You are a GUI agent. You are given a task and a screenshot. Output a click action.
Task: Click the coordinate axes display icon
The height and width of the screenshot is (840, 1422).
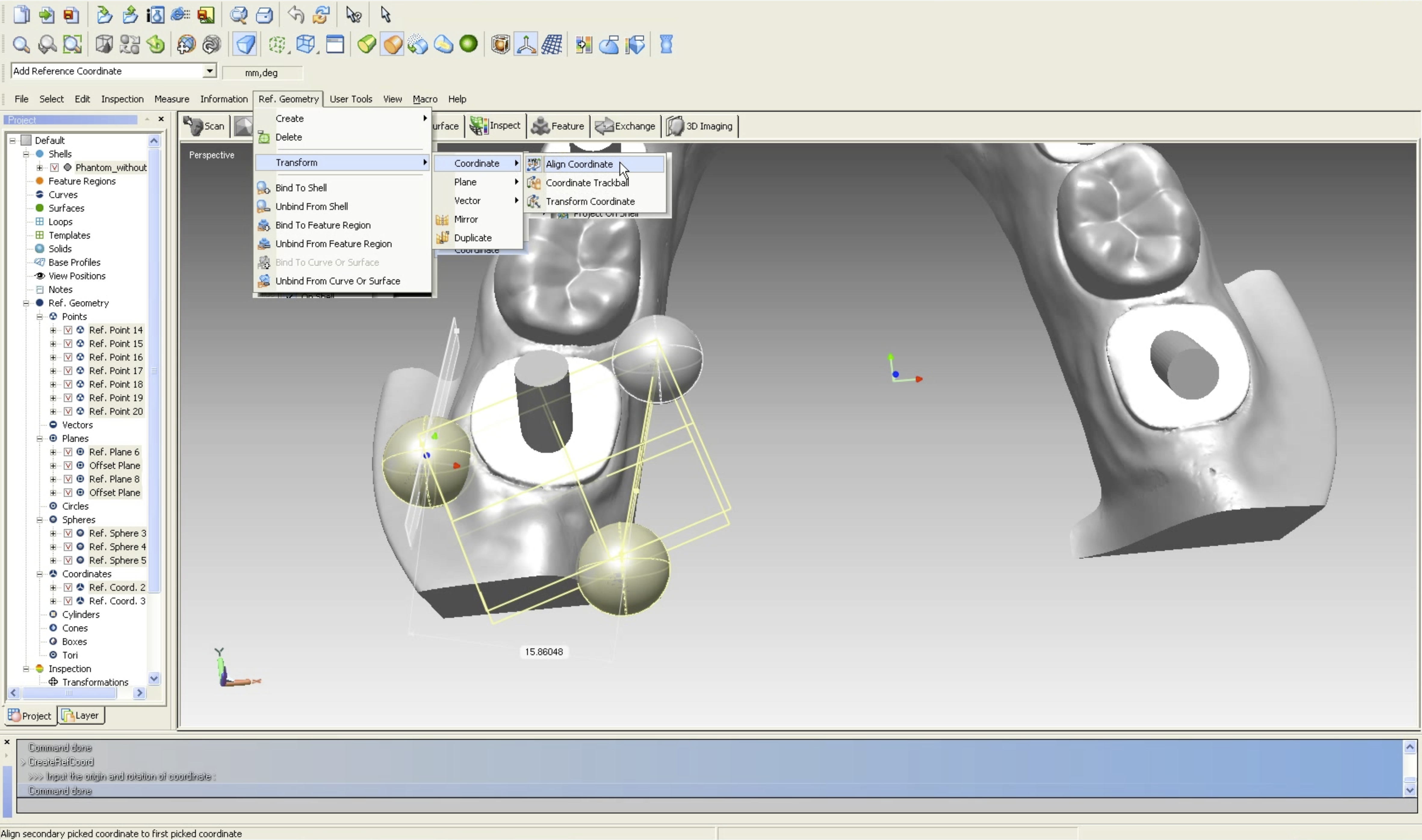(x=526, y=45)
